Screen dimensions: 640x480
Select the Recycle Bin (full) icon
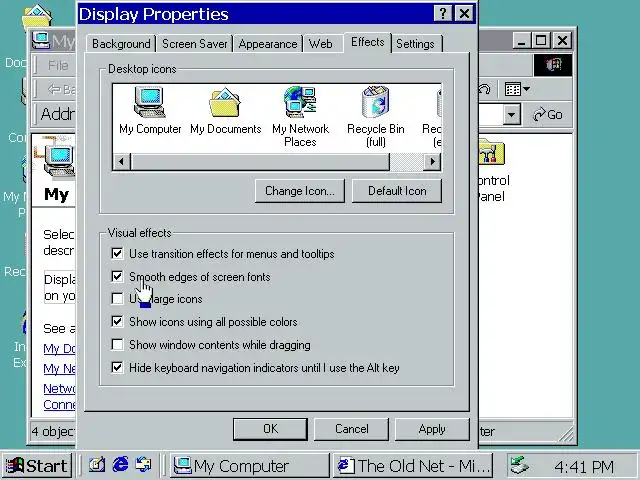pyautogui.click(x=376, y=117)
